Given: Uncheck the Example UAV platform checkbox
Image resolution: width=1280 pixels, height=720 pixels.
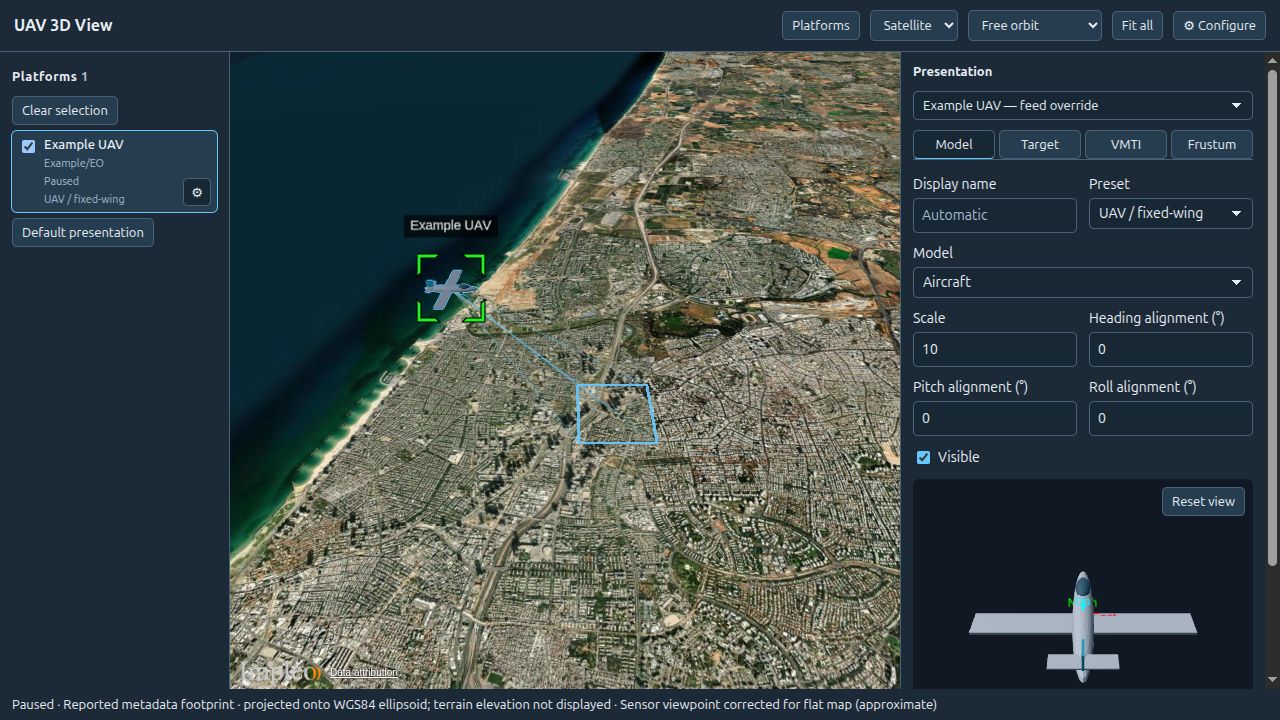Looking at the screenshot, I should point(28,146).
